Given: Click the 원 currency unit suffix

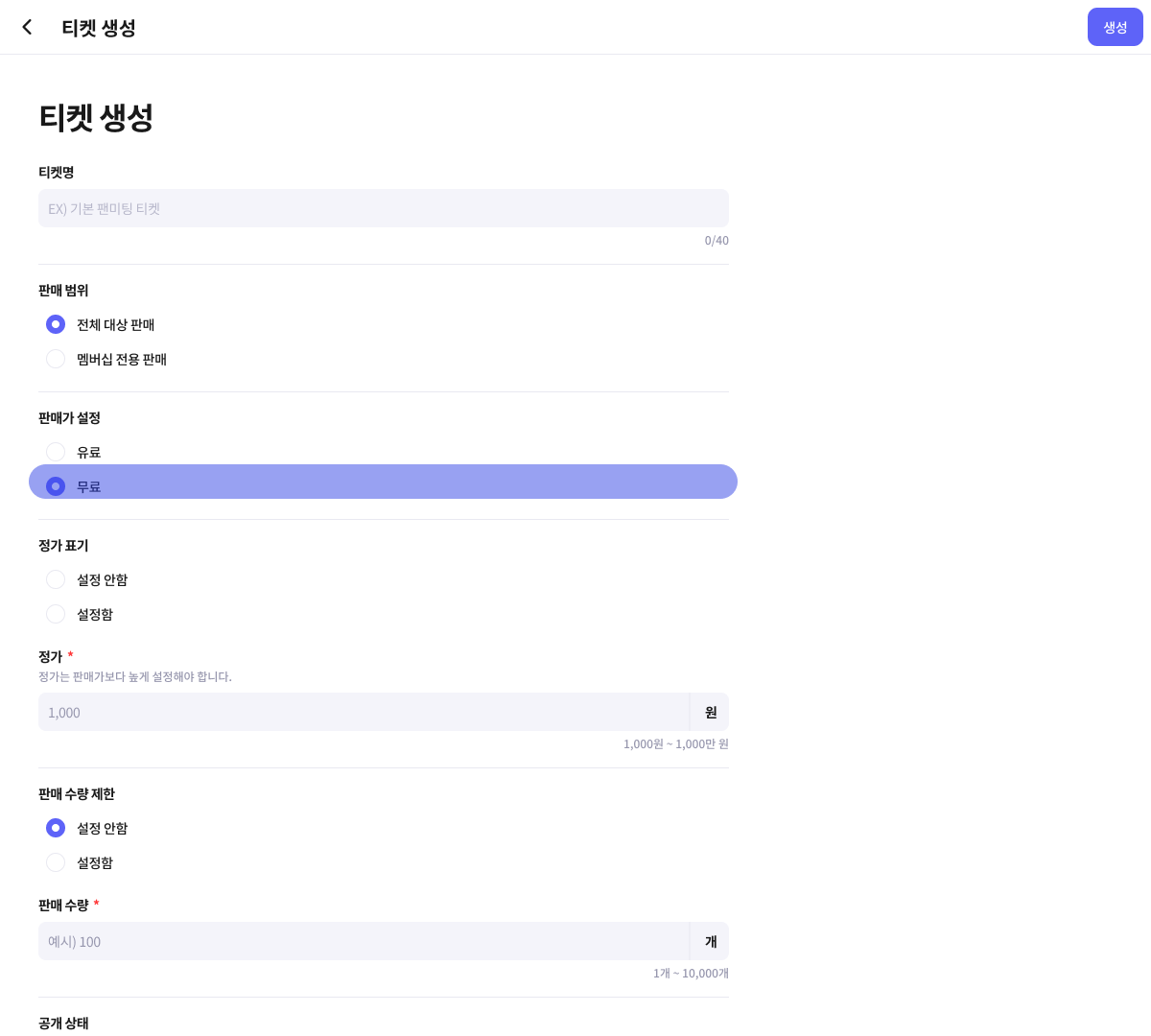Looking at the screenshot, I should [710, 712].
